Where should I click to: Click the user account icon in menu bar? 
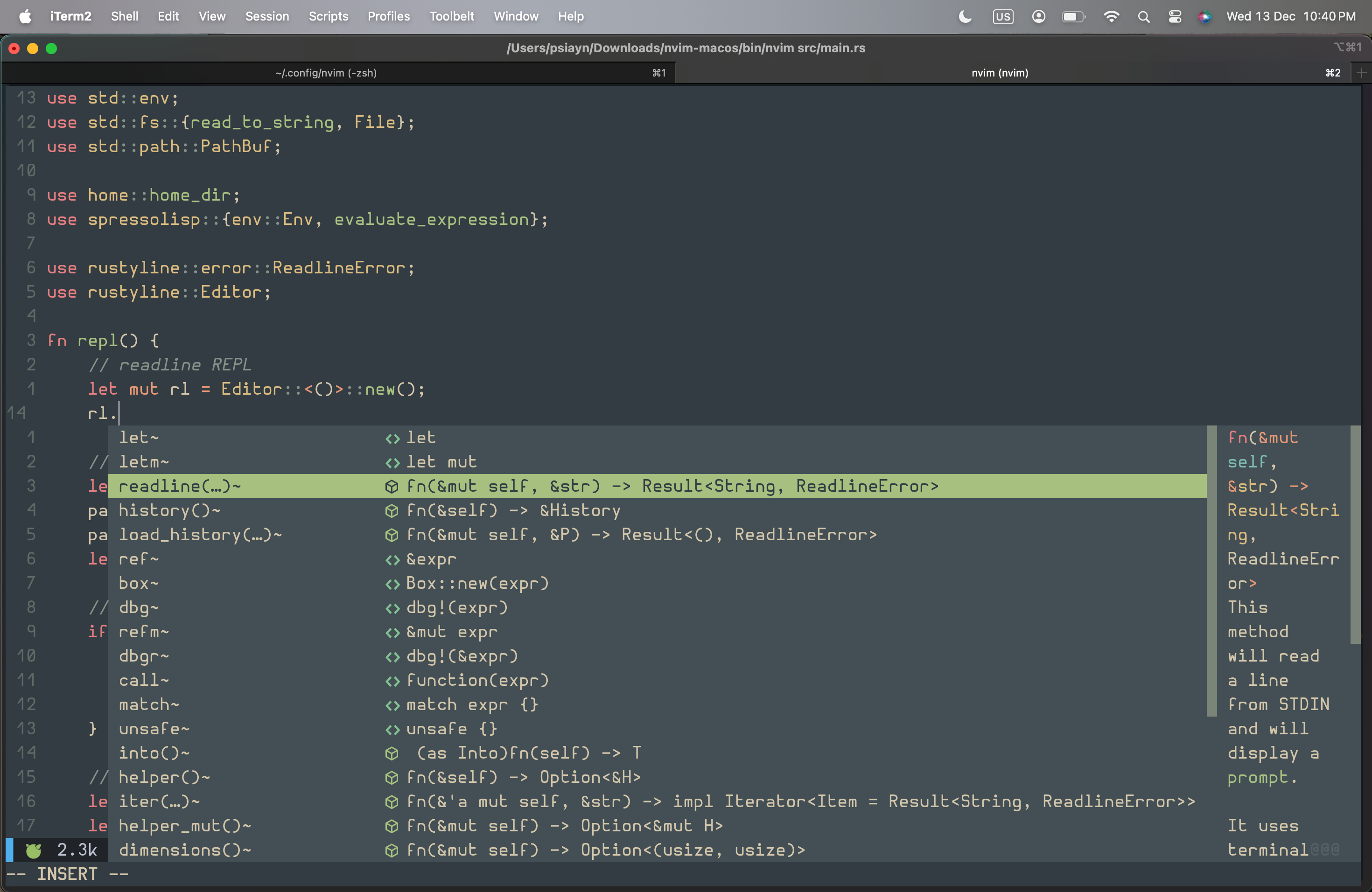click(x=1039, y=16)
